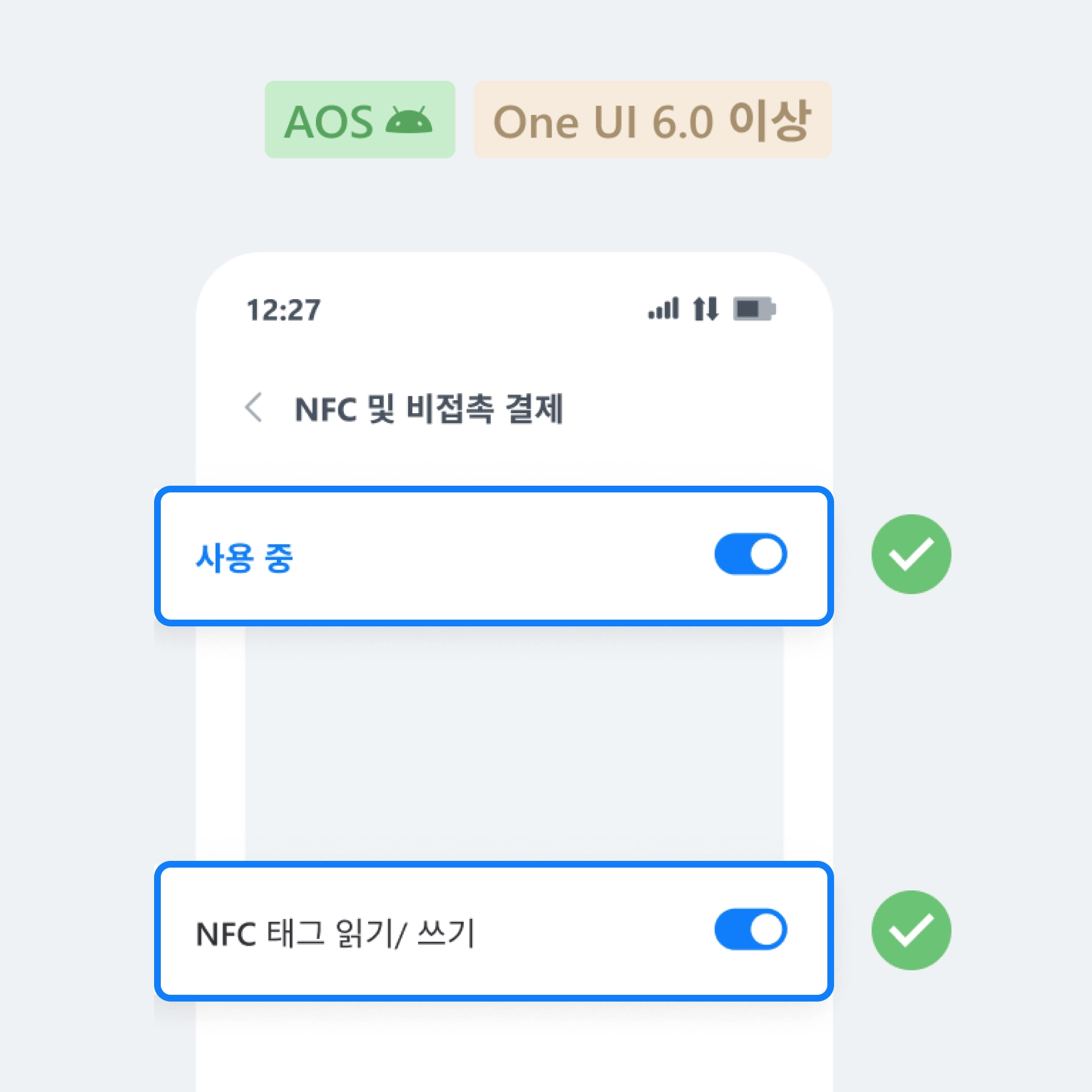The width and height of the screenshot is (1092, 1092).
Task: Click the empty gray area between rows
Action: coord(513,743)
